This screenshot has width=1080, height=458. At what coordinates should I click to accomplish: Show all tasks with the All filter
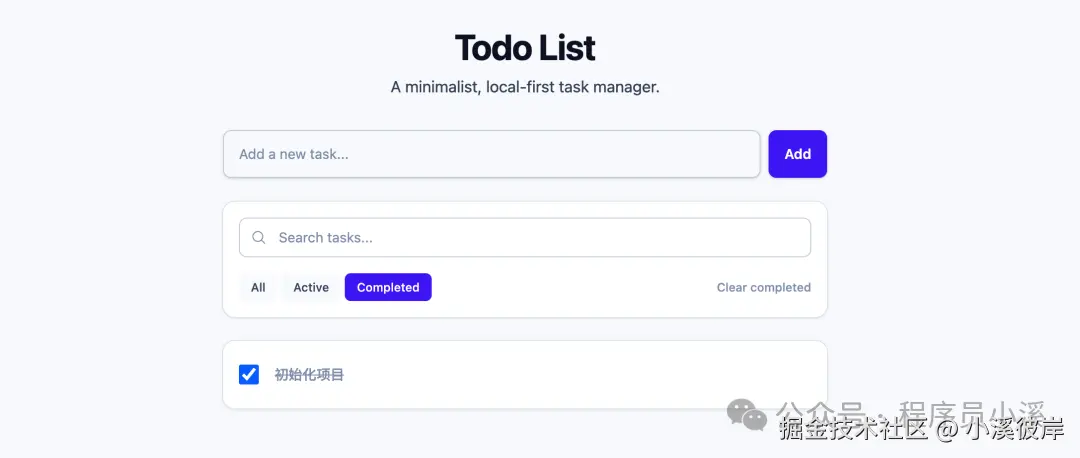(x=258, y=288)
